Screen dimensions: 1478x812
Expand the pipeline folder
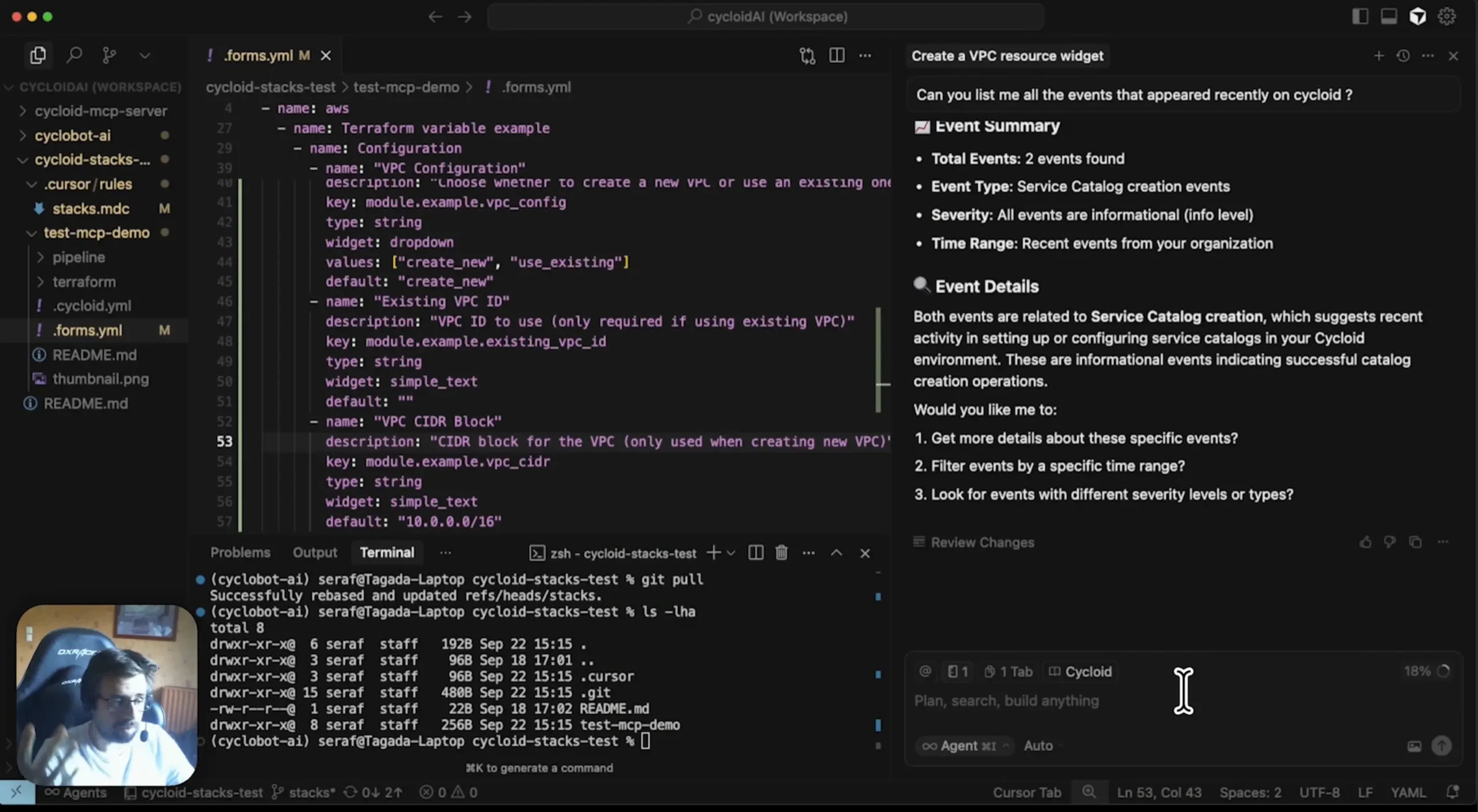pyautogui.click(x=79, y=257)
